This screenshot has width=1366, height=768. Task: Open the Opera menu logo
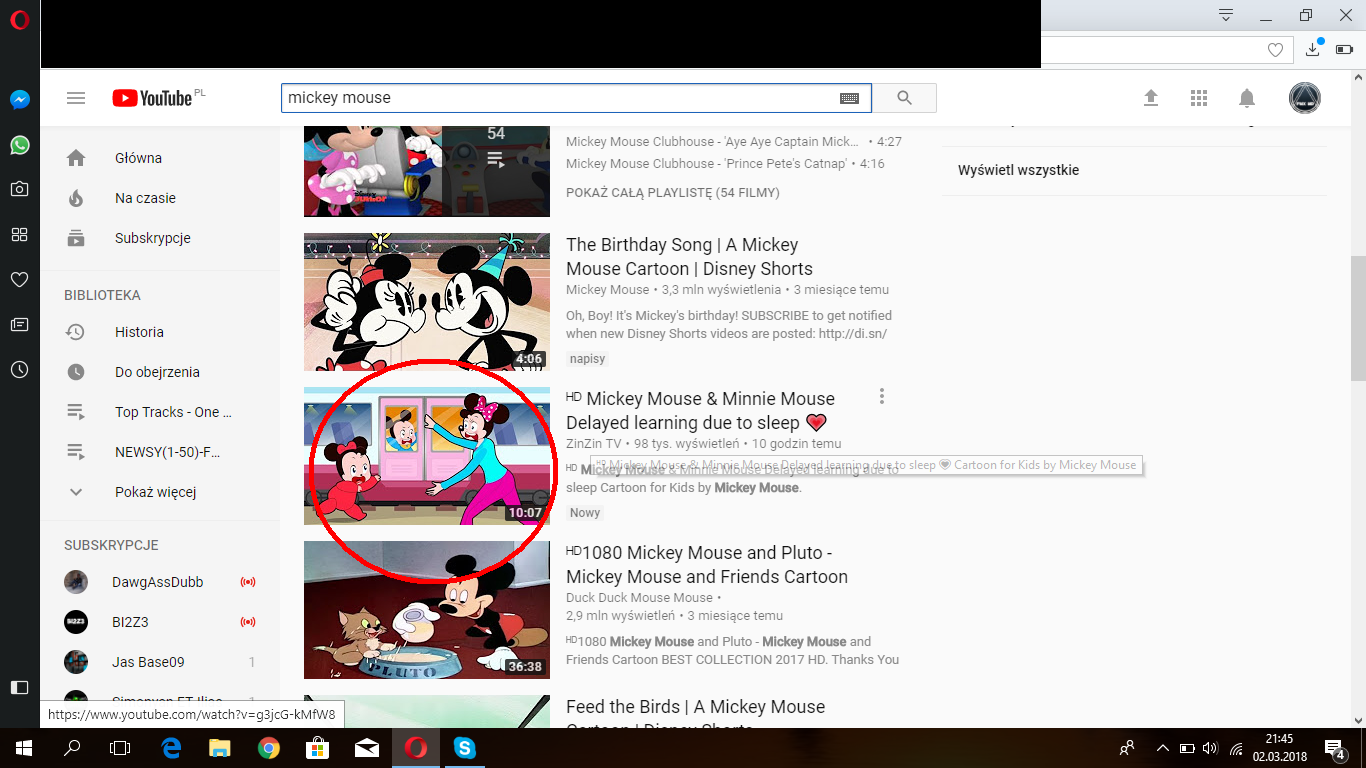point(19,20)
